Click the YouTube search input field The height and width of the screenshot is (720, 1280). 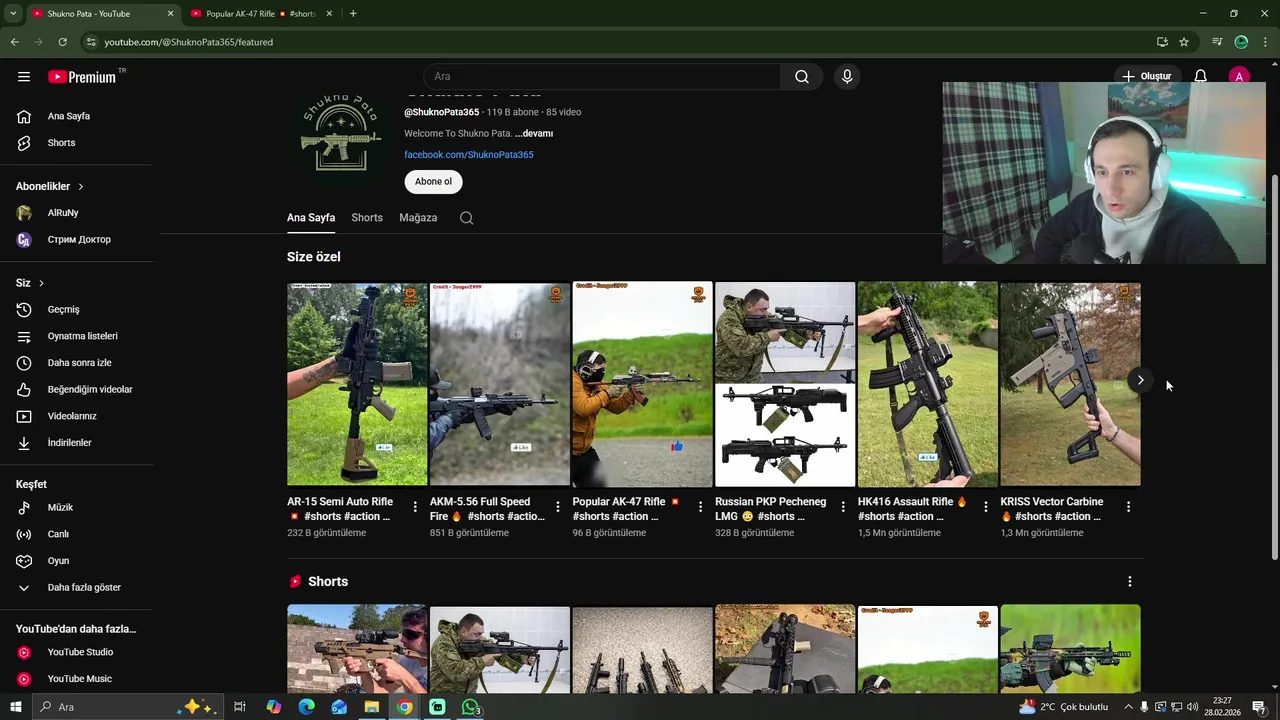click(x=602, y=76)
